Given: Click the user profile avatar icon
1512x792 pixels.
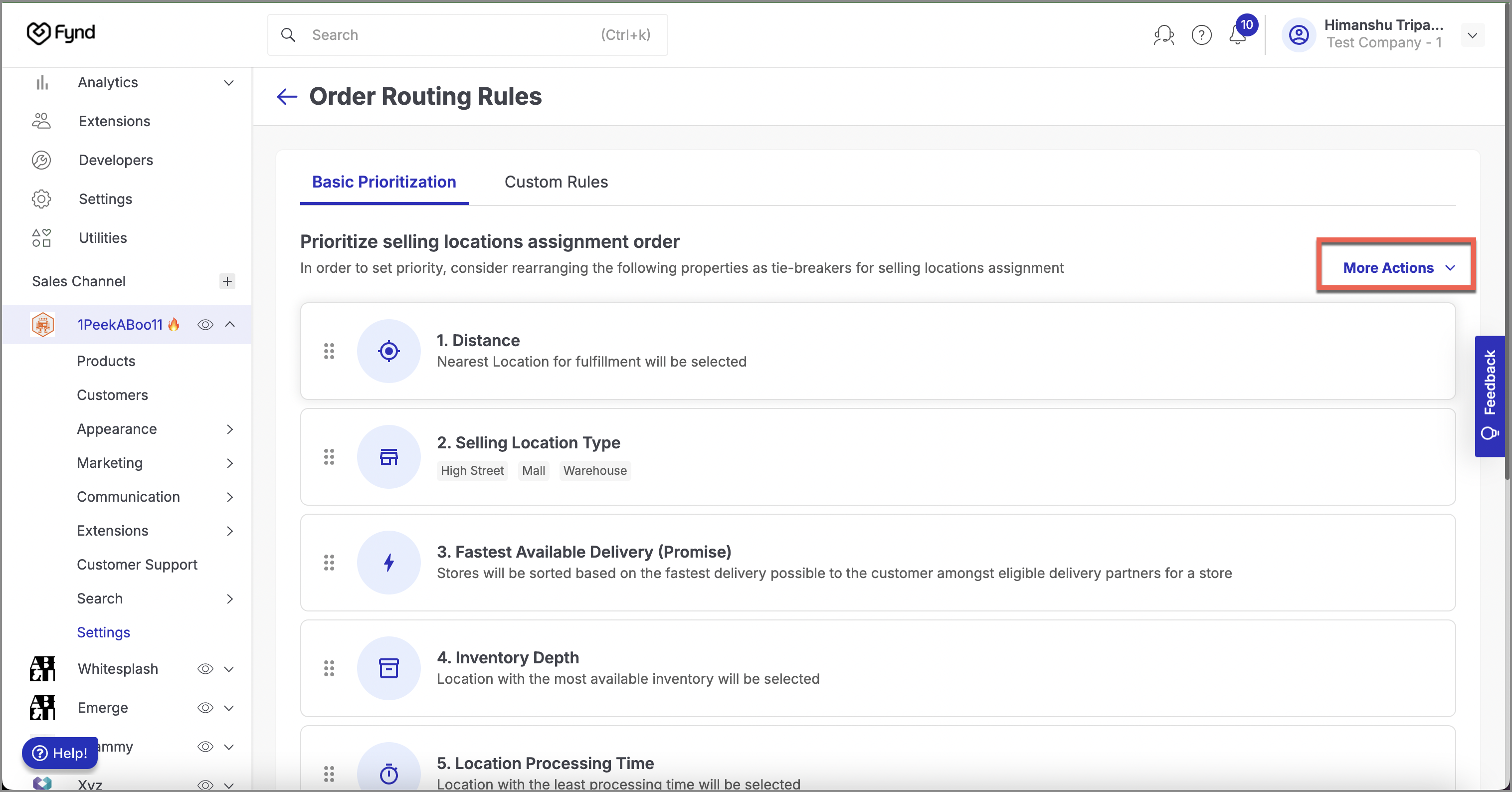Looking at the screenshot, I should tap(1299, 35).
